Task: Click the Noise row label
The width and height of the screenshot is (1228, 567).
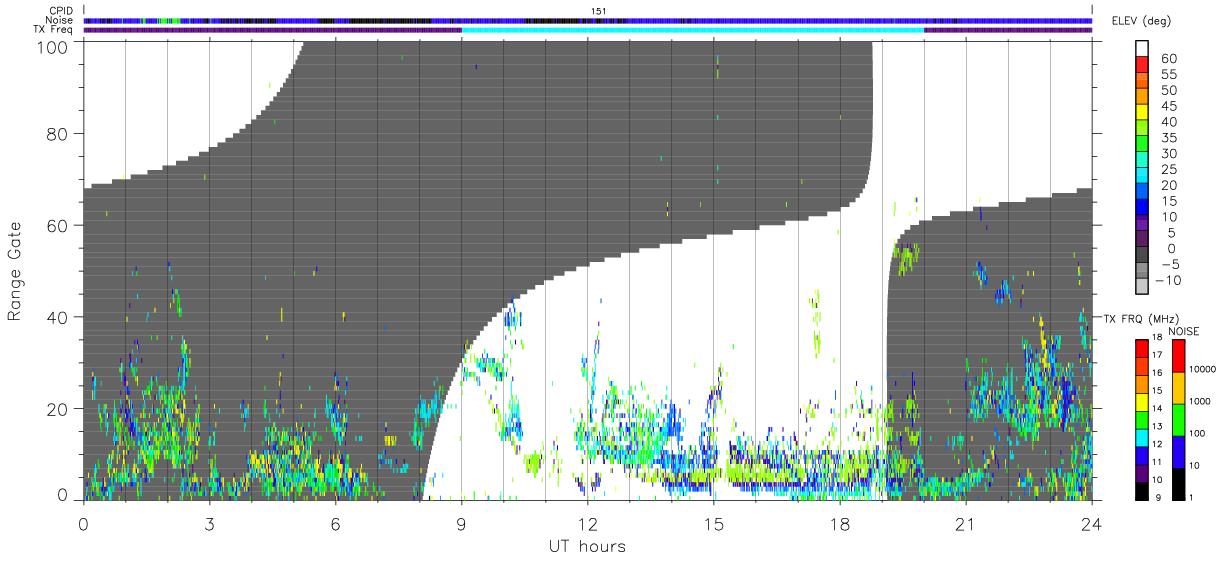Action: [60, 20]
